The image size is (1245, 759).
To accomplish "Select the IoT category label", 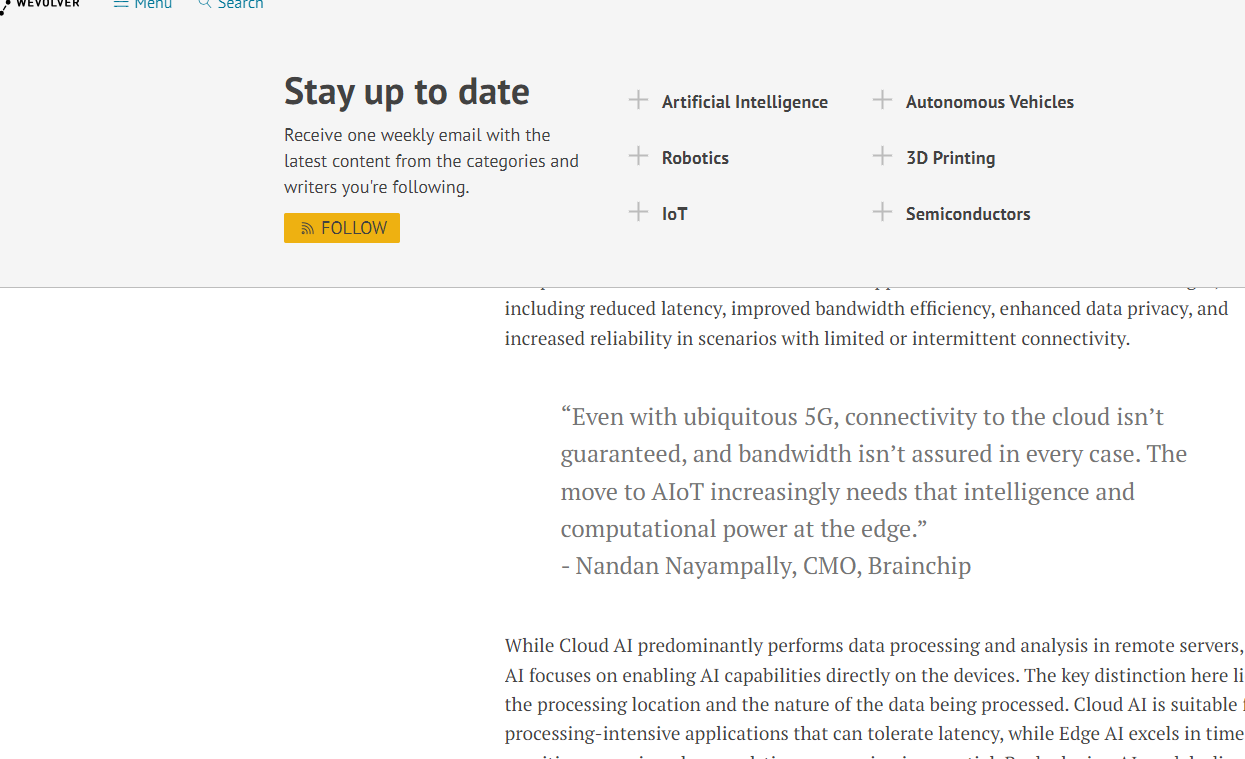I will 675,214.
